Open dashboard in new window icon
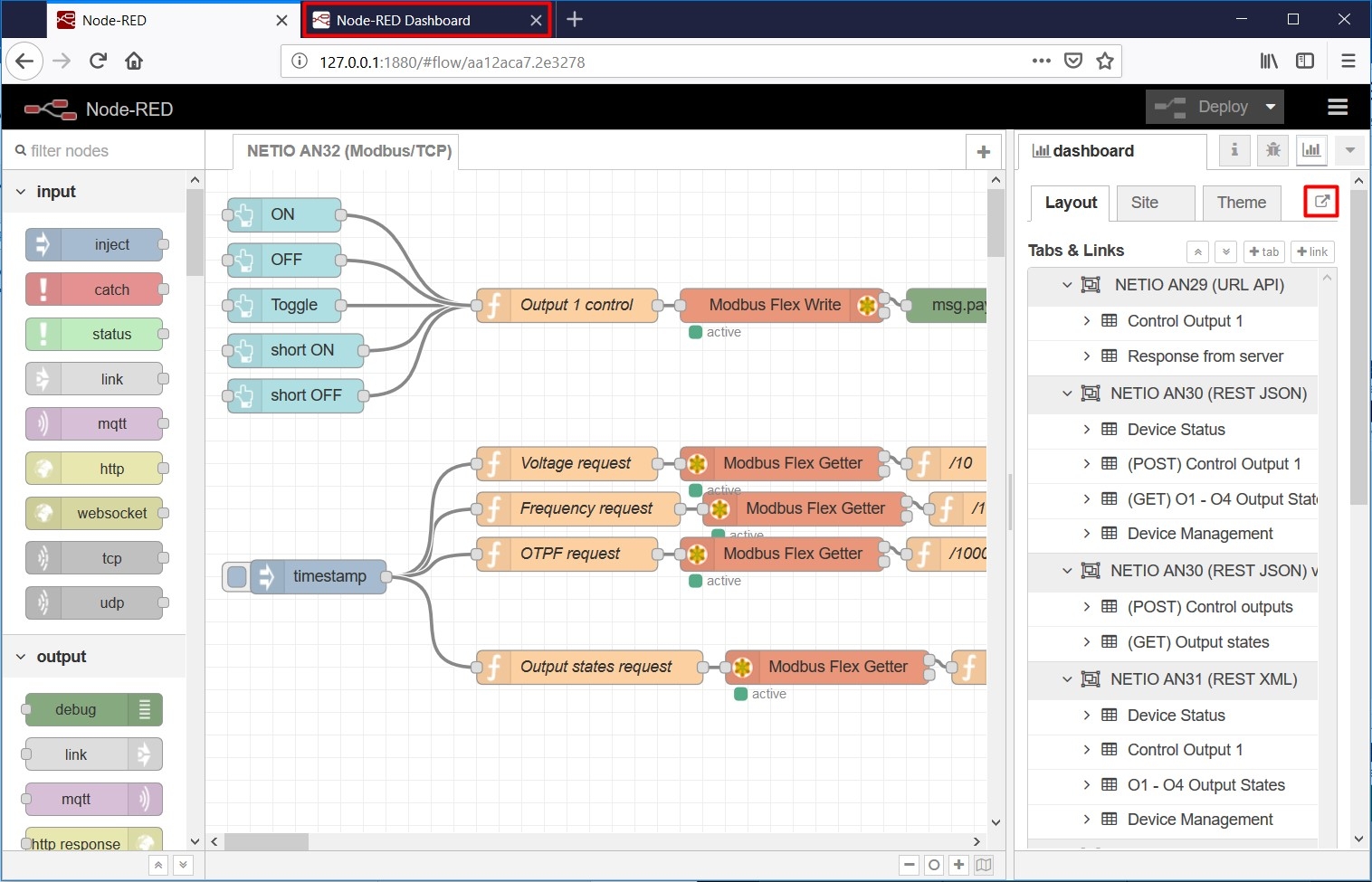Image resolution: width=1372 pixels, height=882 pixels. (1321, 202)
